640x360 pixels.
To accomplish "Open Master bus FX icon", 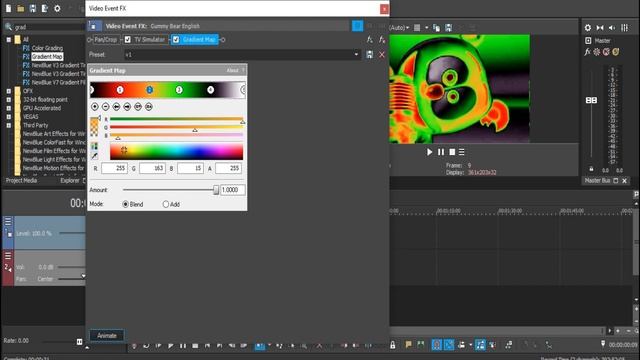I will (587, 52).
